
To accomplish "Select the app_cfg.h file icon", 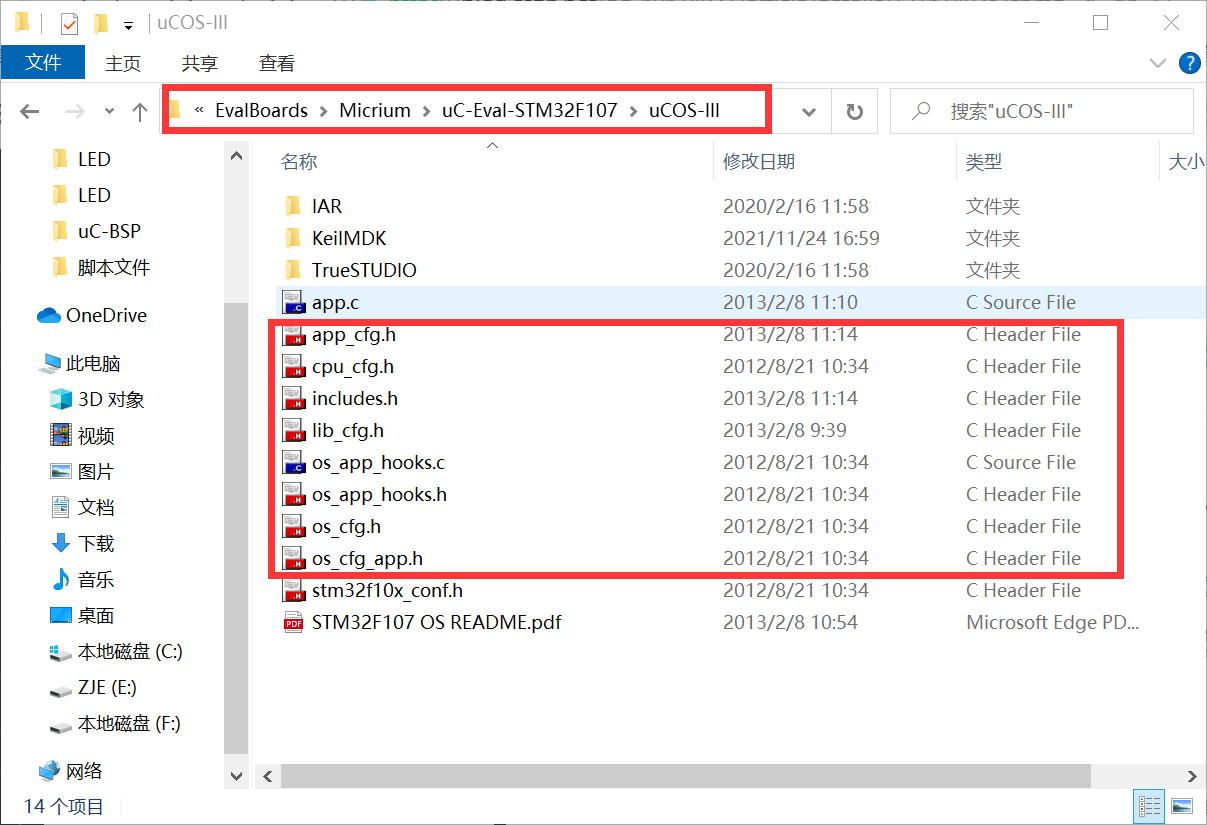I will point(293,334).
